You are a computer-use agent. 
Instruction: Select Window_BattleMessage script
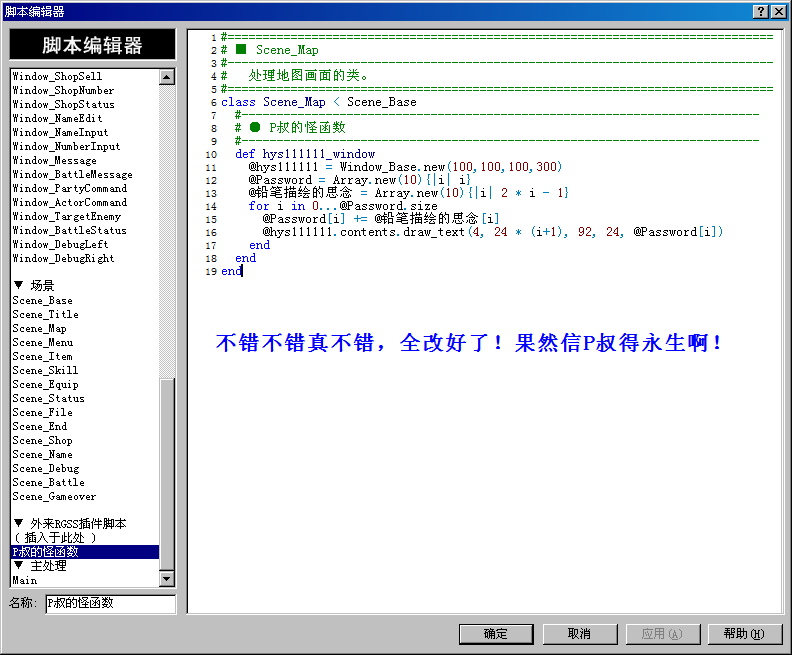click(x=72, y=174)
